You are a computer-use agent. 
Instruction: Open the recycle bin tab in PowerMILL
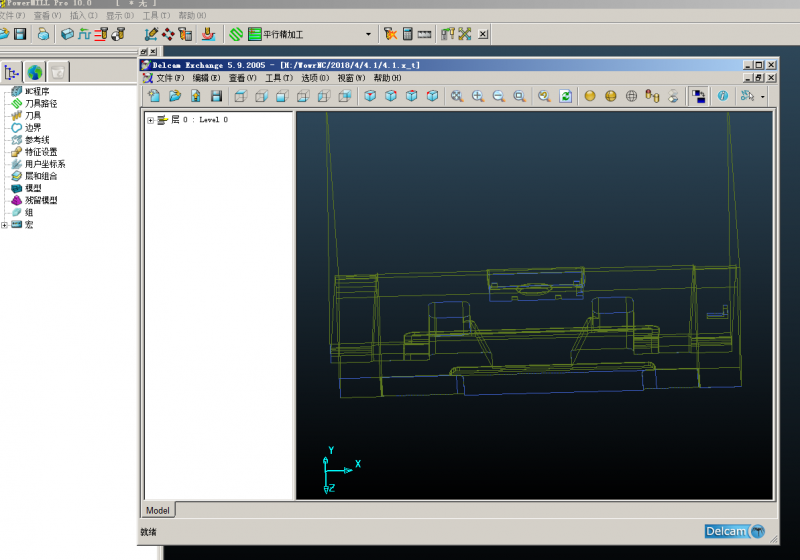[58, 72]
